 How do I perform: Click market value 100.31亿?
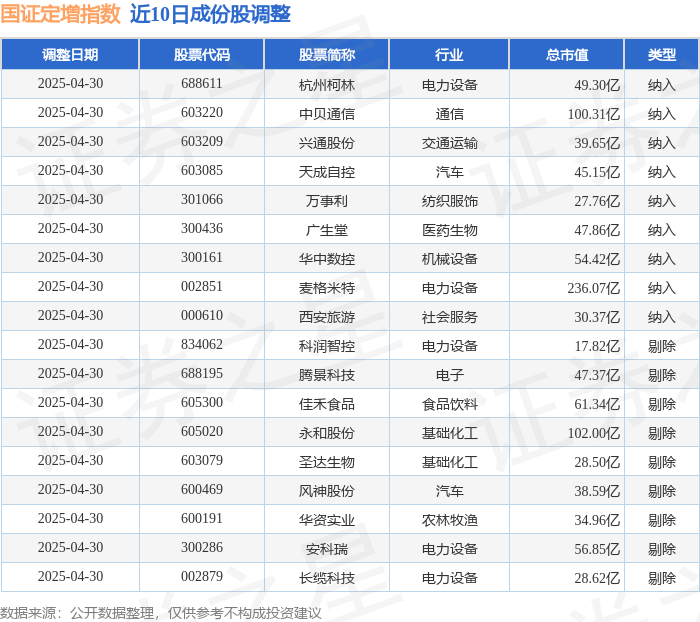tap(594, 114)
